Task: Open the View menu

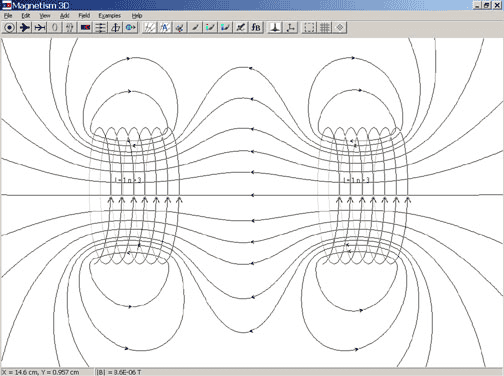Action: click(45, 16)
